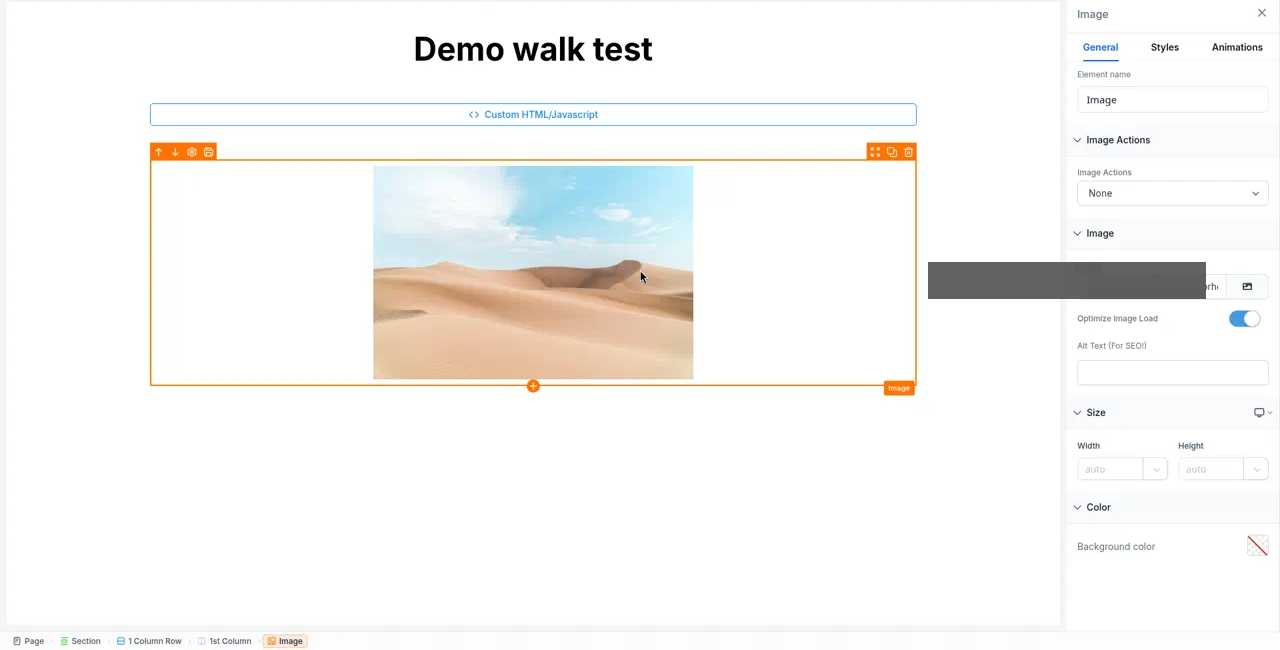This screenshot has width=1280, height=650.
Task: Click the Alt Text input field
Action: [1172, 372]
